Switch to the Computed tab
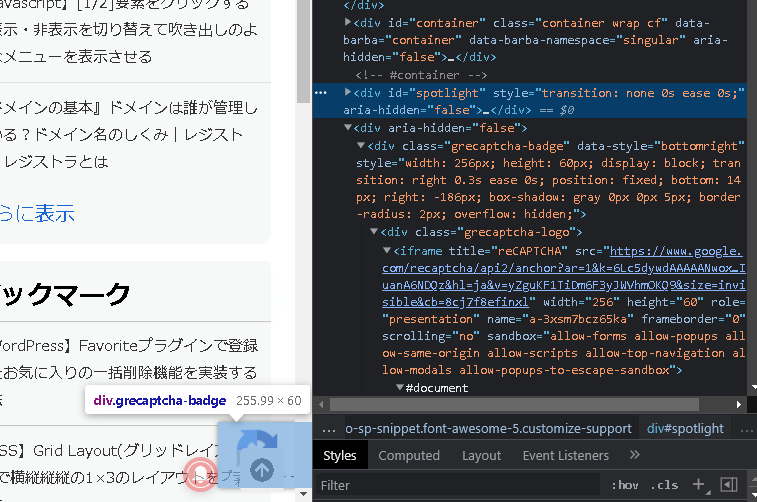The image size is (757, 502). [409, 456]
